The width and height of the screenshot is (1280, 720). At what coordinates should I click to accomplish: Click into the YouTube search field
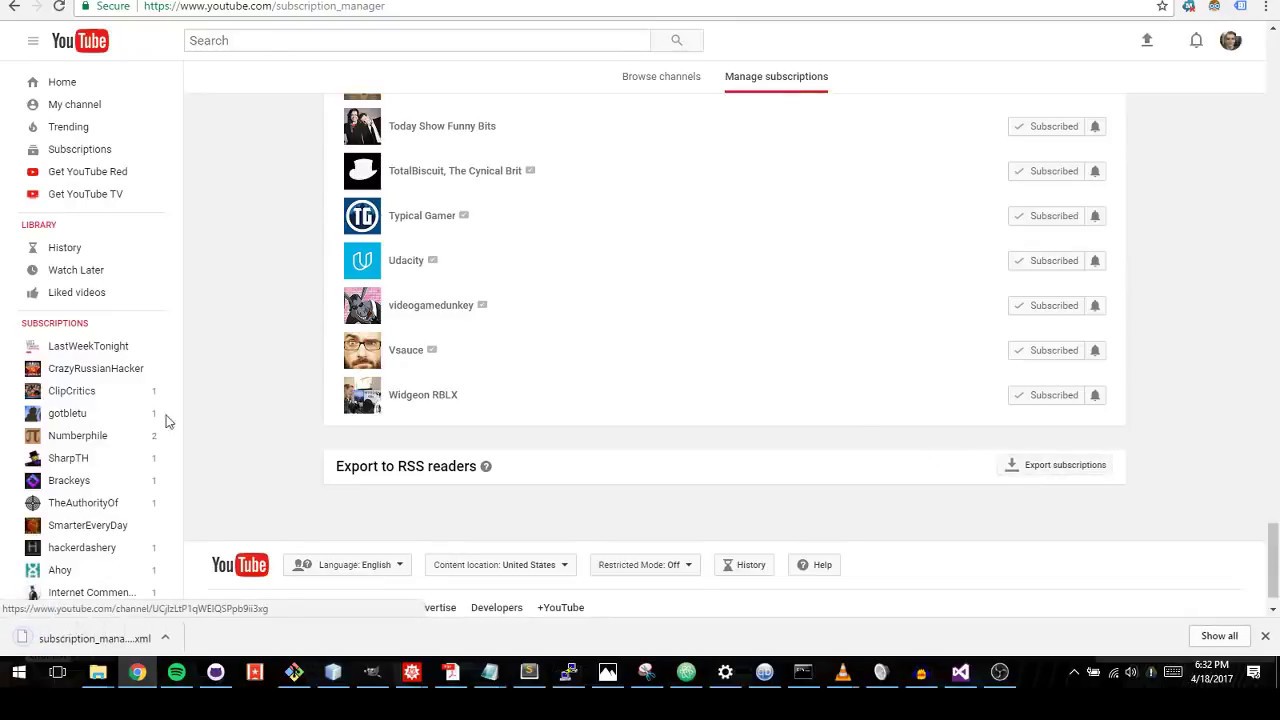coord(417,41)
